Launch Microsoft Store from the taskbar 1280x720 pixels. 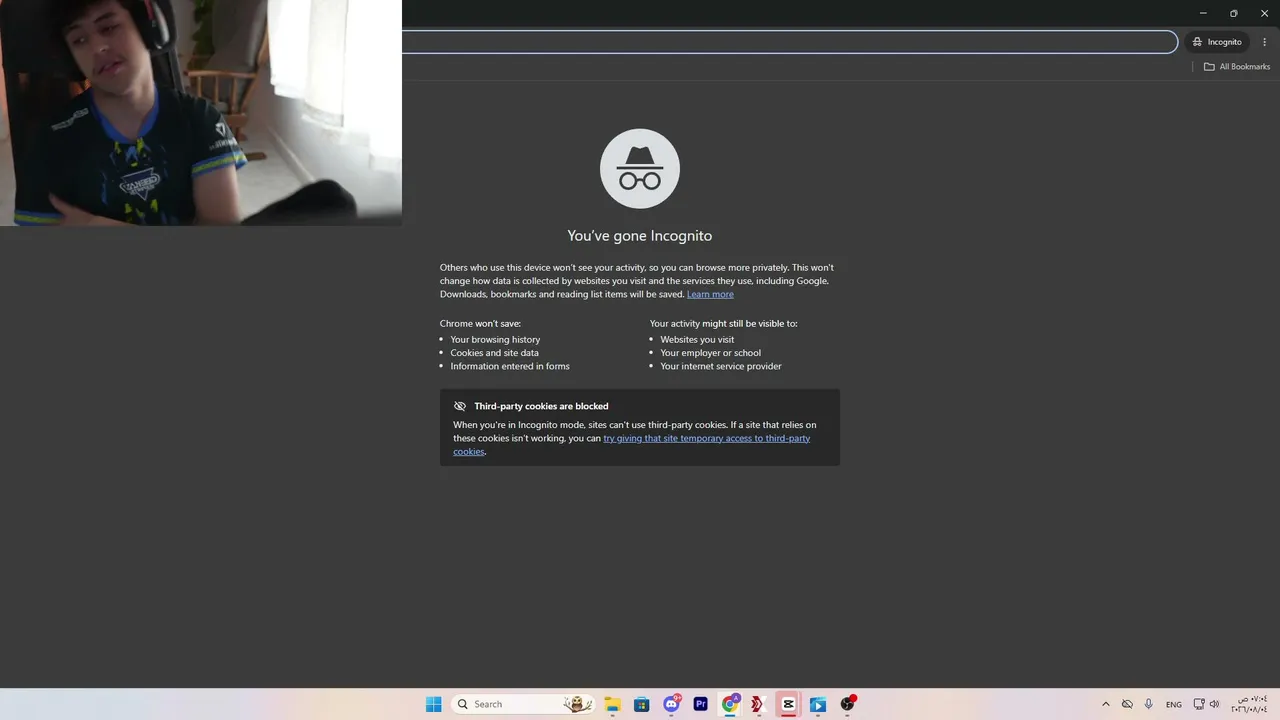point(642,704)
